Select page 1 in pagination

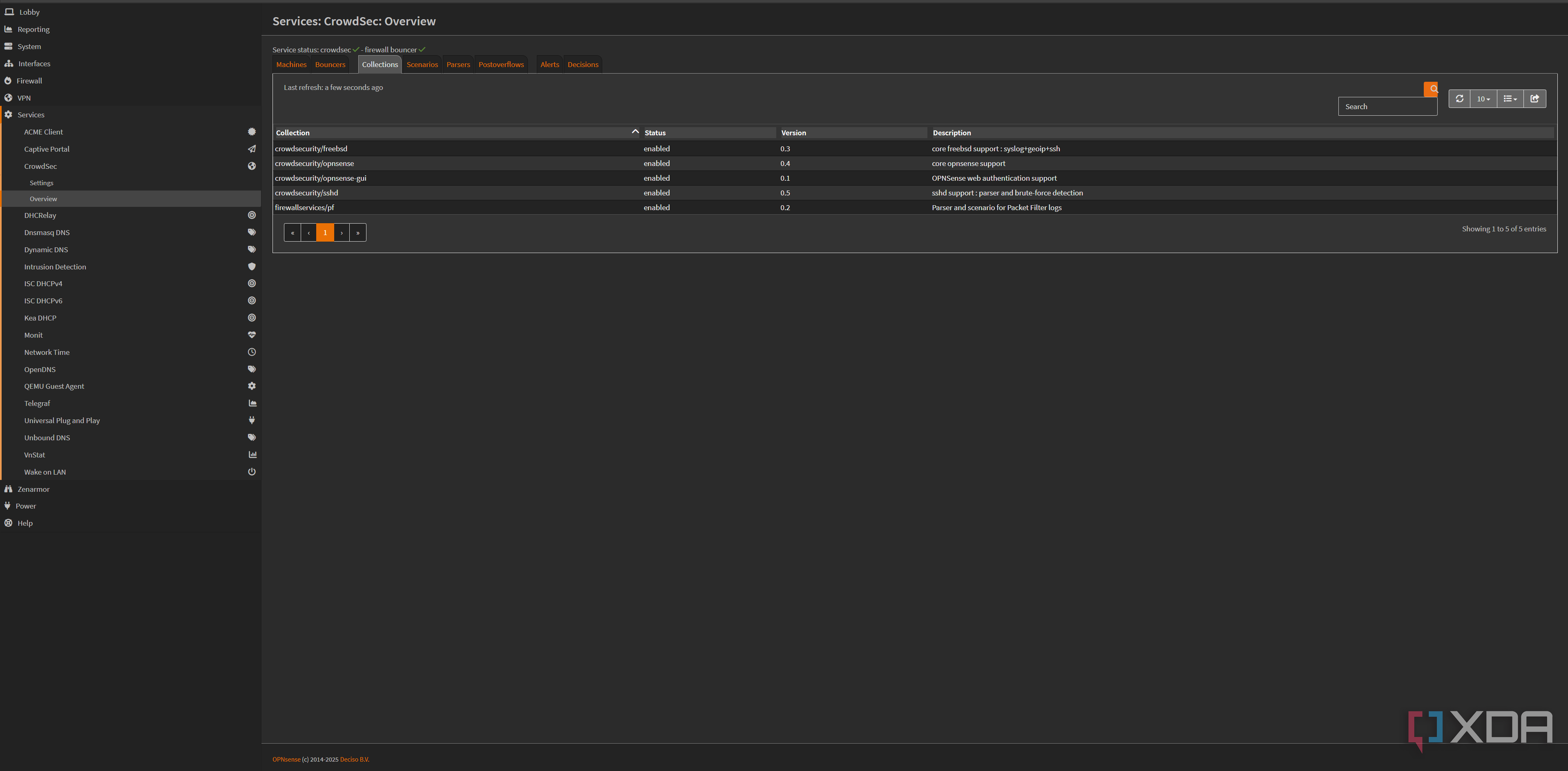(325, 233)
